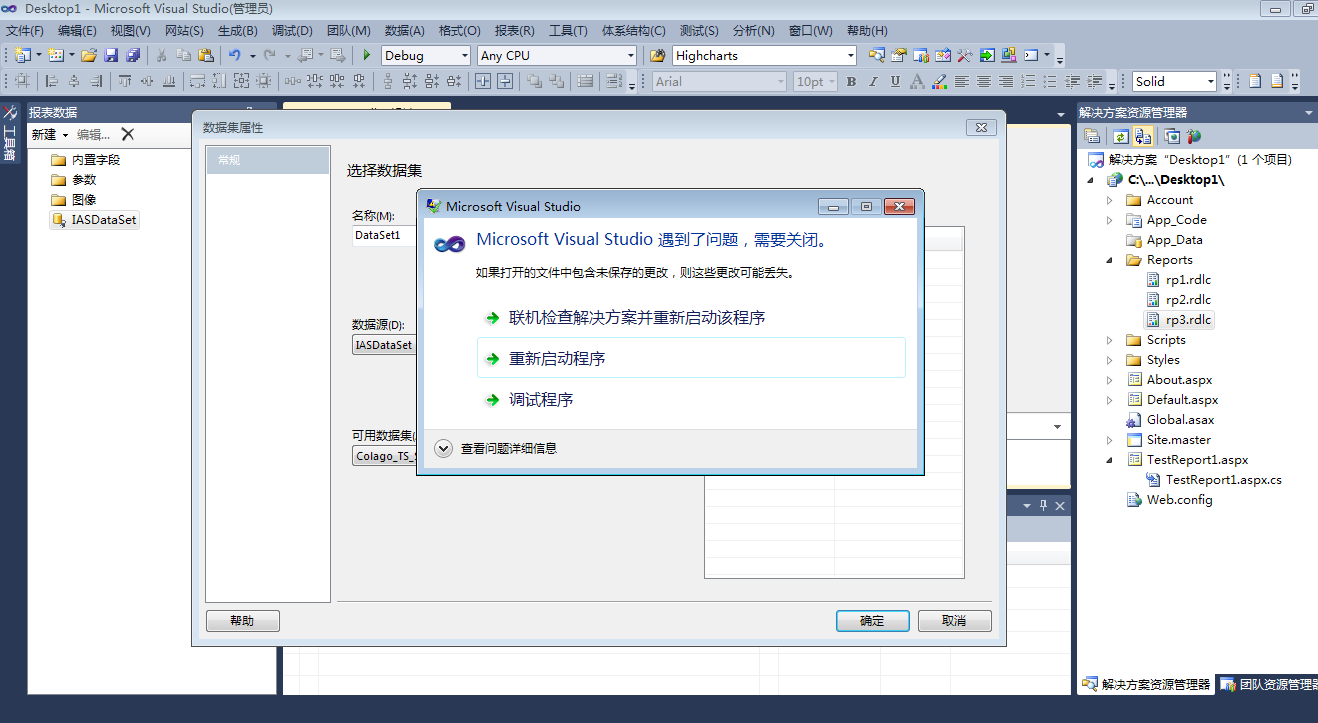1318x723 pixels.
Task: Click the Toolbox icon with crossed tools
Action: click(x=10, y=113)
